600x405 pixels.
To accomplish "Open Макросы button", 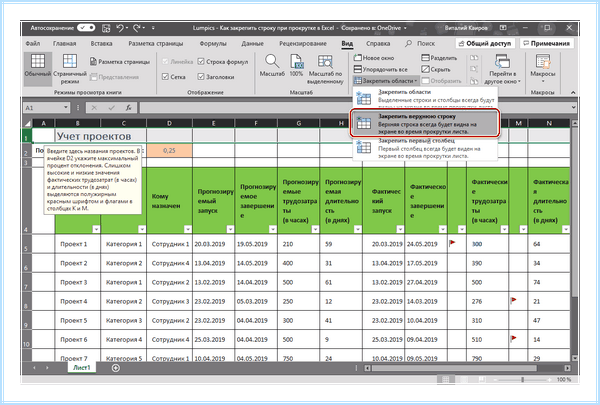I will [x=543, y=69].
